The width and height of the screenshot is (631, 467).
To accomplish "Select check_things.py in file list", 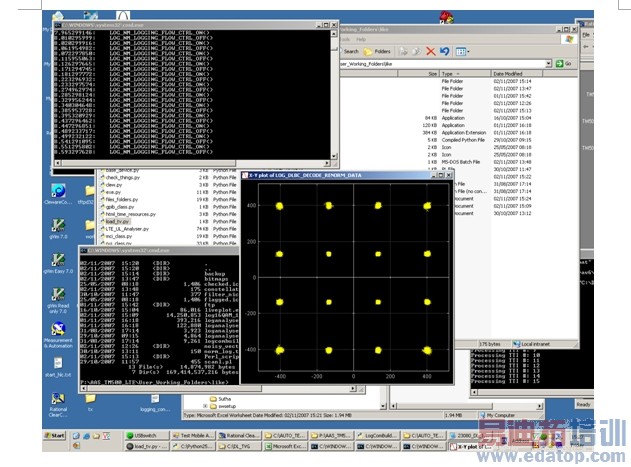I will (122, 178).
